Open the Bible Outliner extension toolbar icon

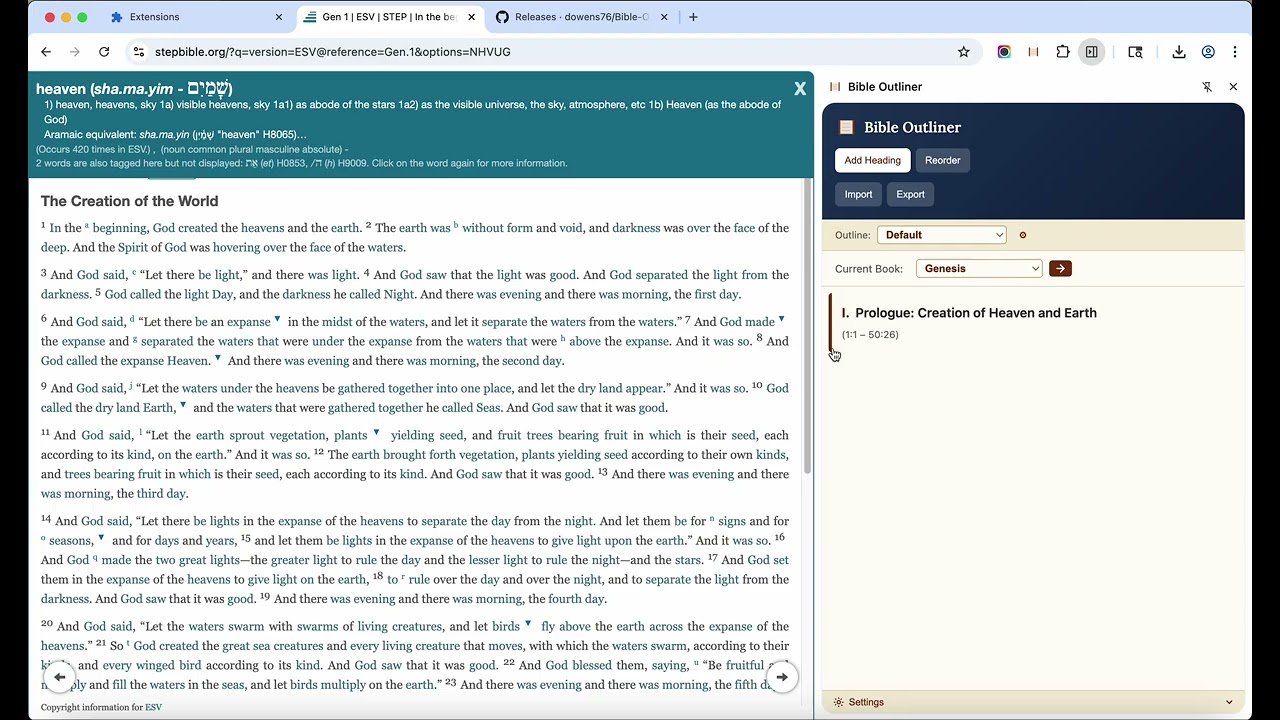1033,52
